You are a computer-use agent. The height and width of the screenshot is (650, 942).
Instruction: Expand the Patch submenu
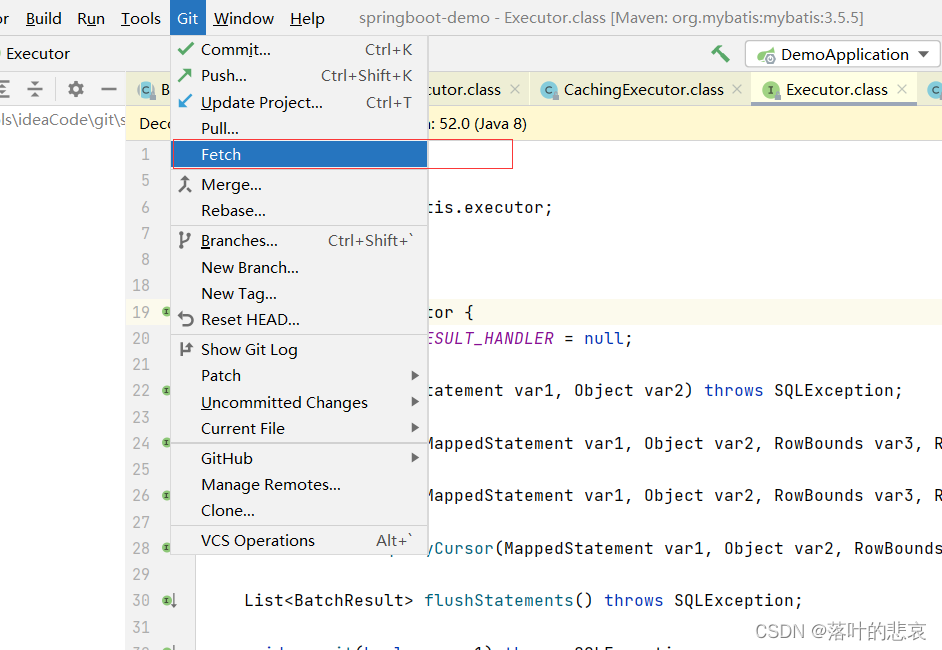[299, 375]
